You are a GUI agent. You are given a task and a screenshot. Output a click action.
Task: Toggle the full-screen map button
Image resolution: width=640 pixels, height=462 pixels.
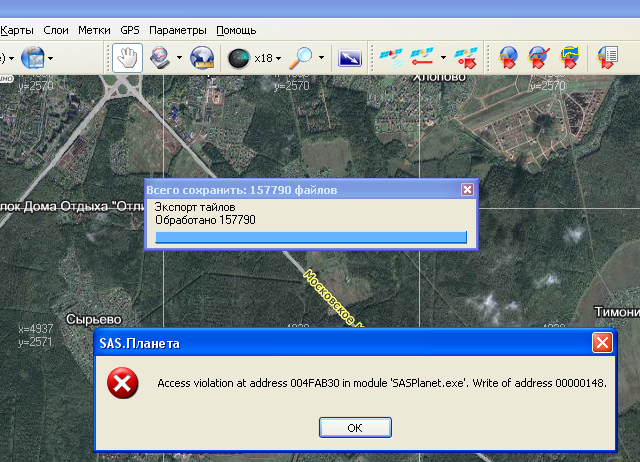(349, 58)
